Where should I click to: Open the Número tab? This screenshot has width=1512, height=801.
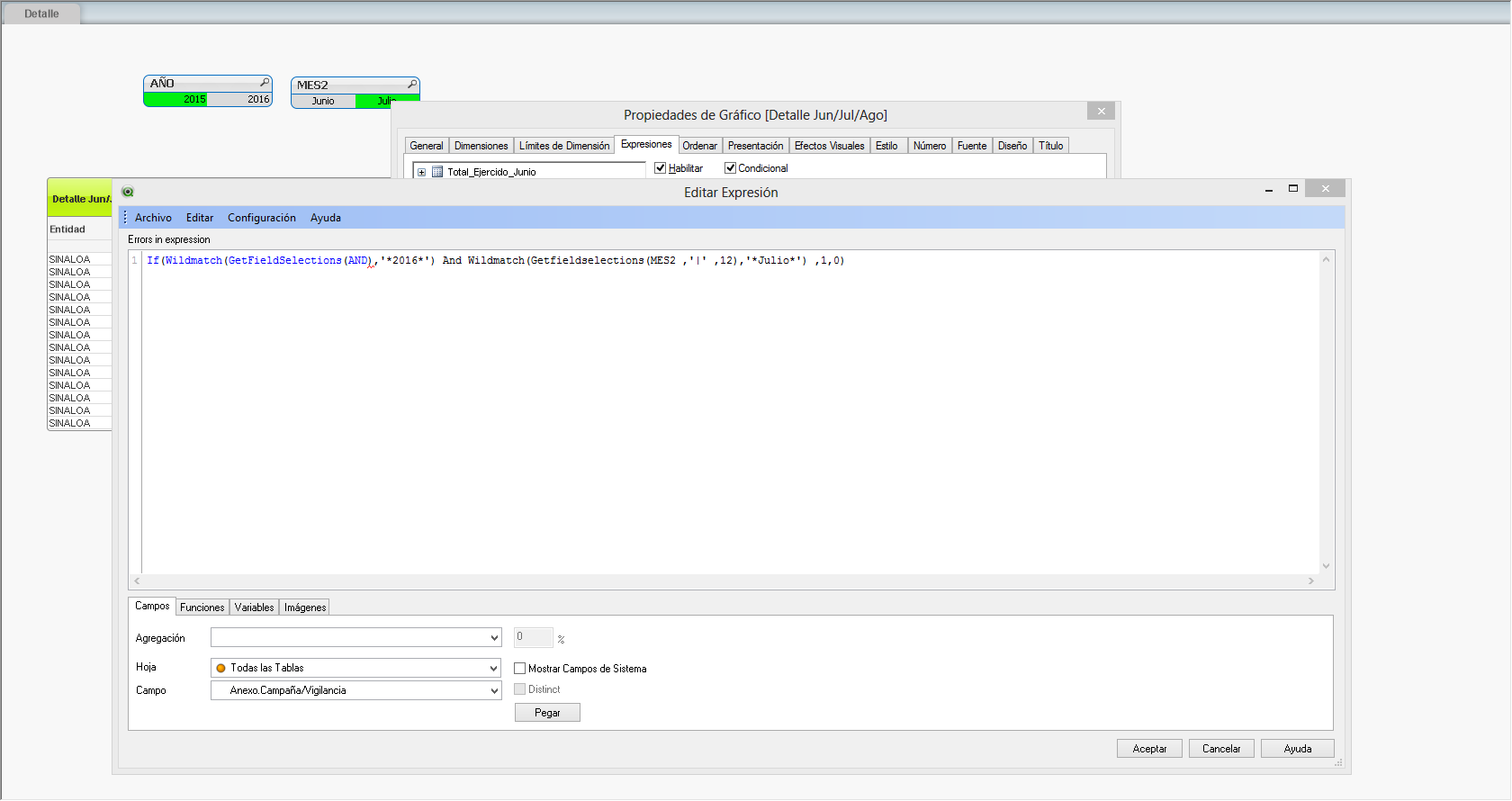(930, 146)
